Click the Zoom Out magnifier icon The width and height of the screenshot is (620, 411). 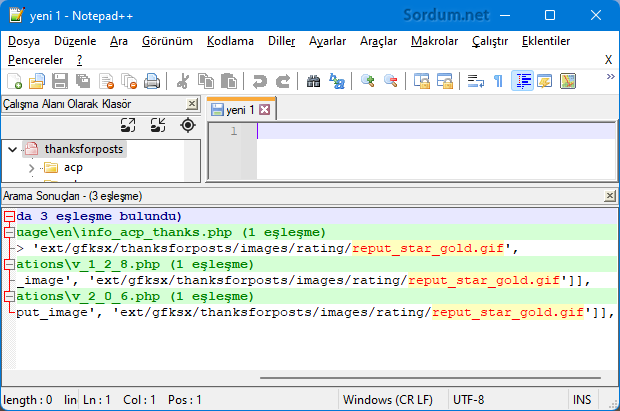pos(390,81)
